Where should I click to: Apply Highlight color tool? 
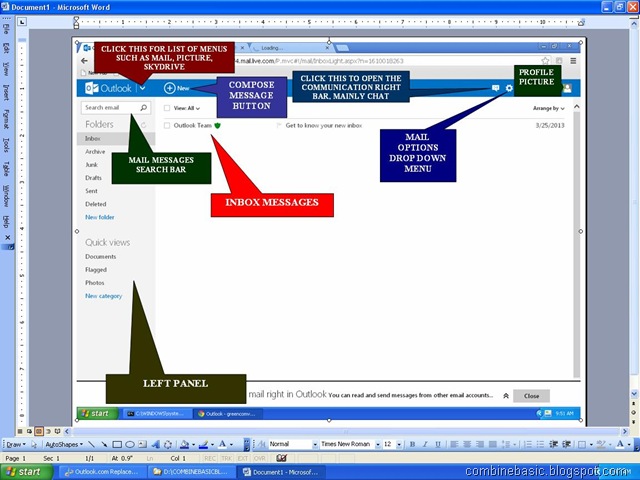click(600, 444)
